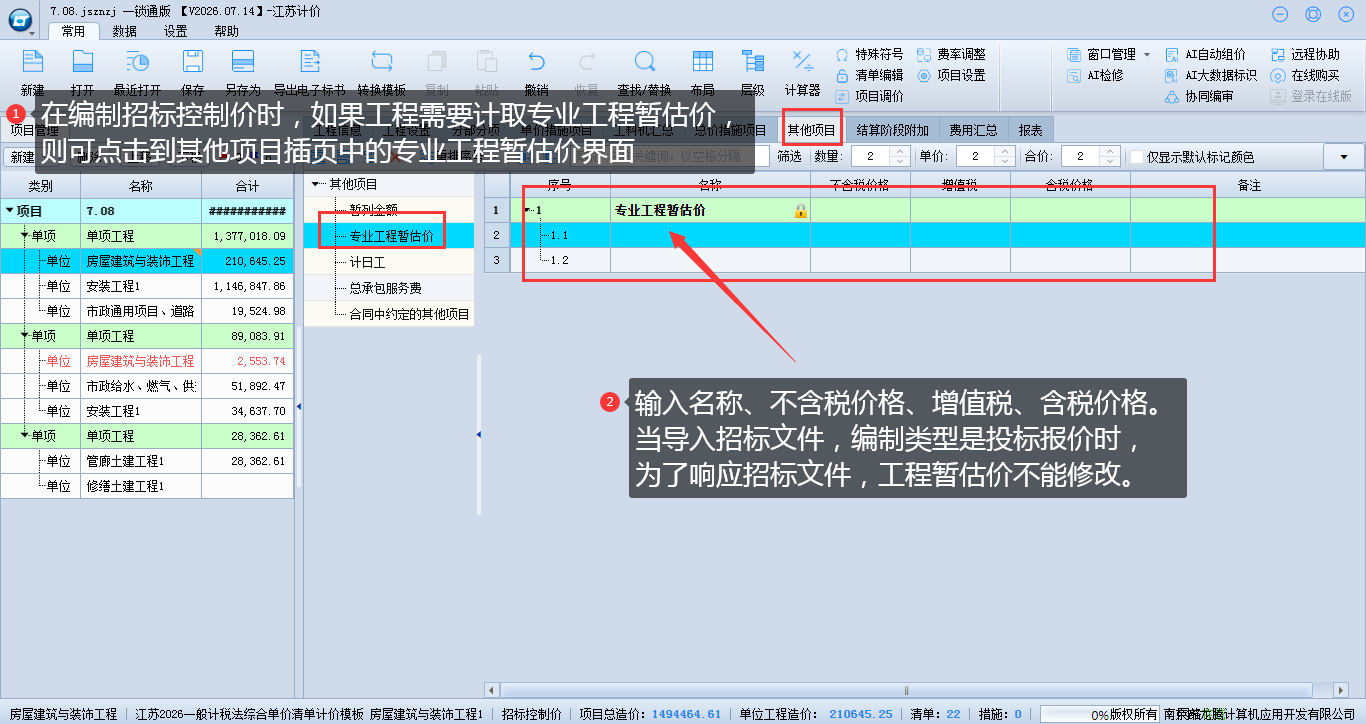Open 费率调整 rate adjustment
The width and height of the screenshot is (1366, 724).
pos(951,54)
